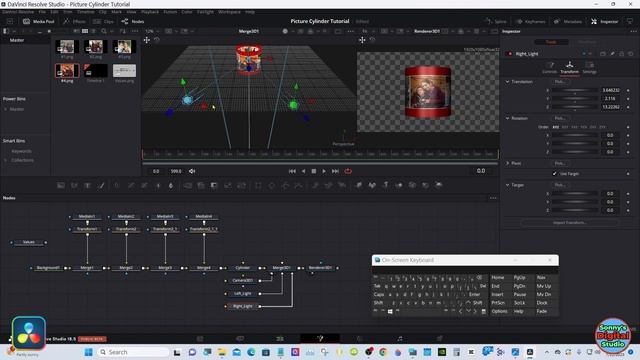Click the Import Transform button
Screen dimensions: 640x360
tap(570, 223)
